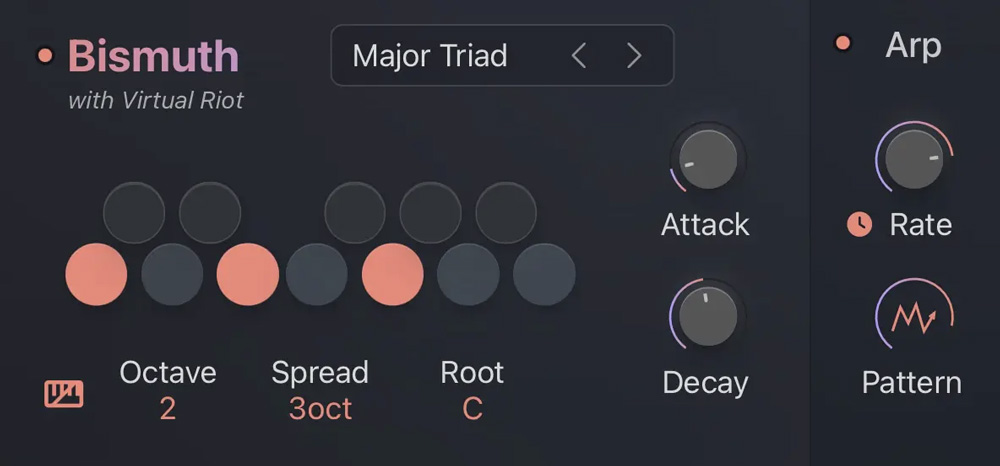Click the clock sync icon beside Rate
The image size is (1000, 466).
(859, 225)
